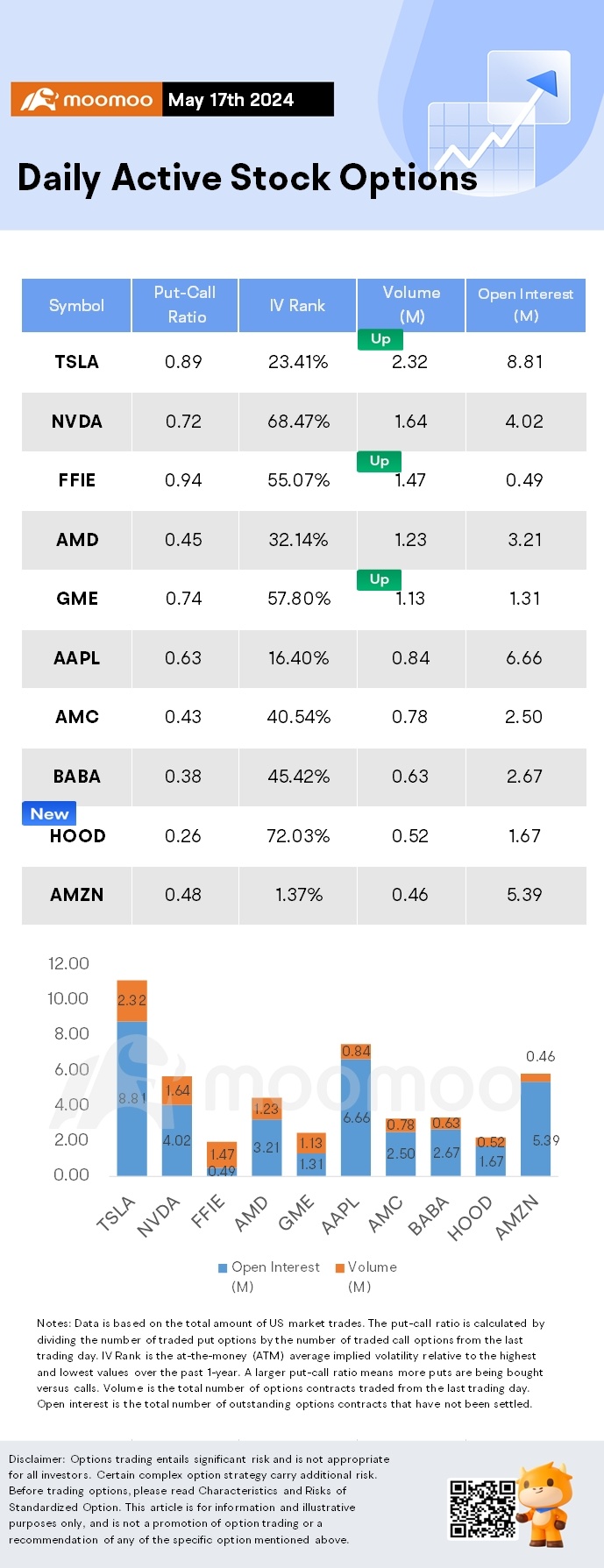Screen dimensions: 604x1568
Task: Click the Symbol column header
Action: point(76,305)
